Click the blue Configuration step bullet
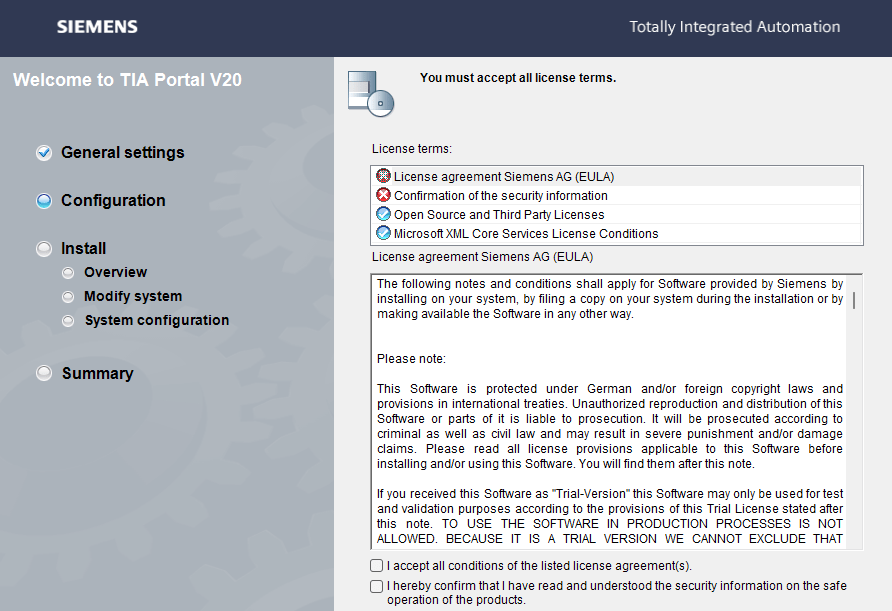Screen dimensions: 892x611 [x=44, y=201]
